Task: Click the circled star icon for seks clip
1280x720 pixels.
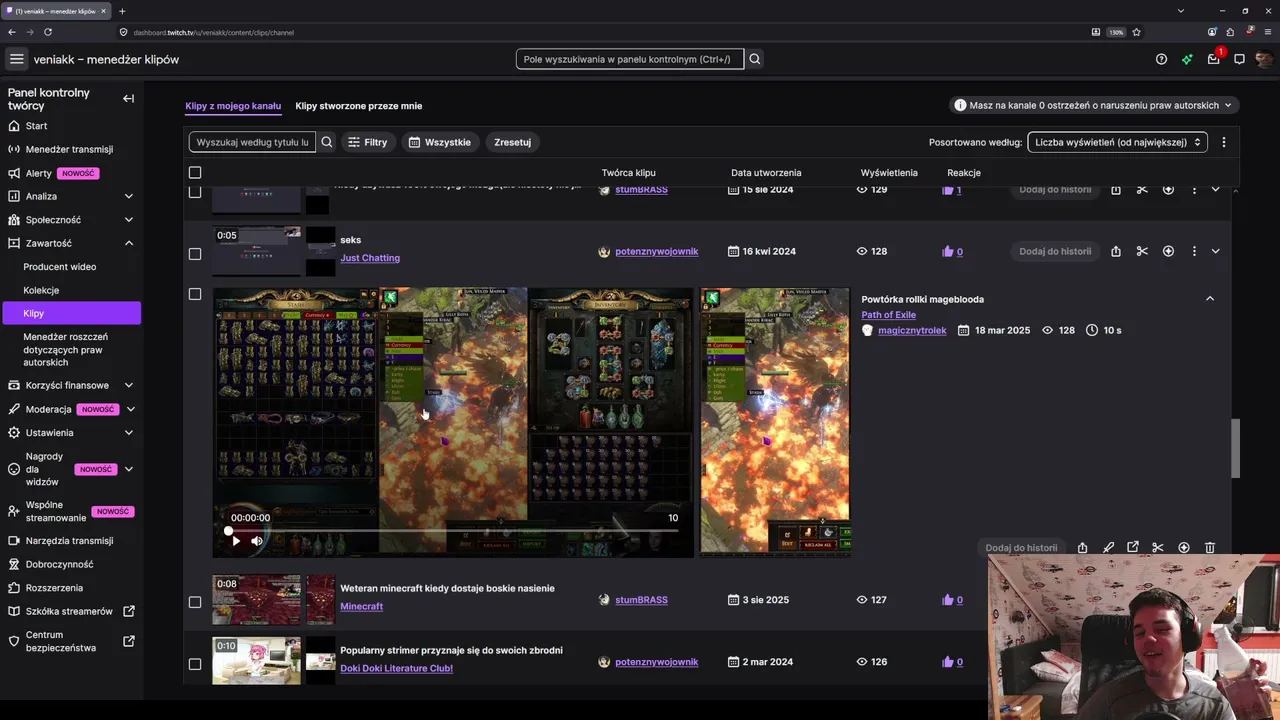Action: [1168, 251]
